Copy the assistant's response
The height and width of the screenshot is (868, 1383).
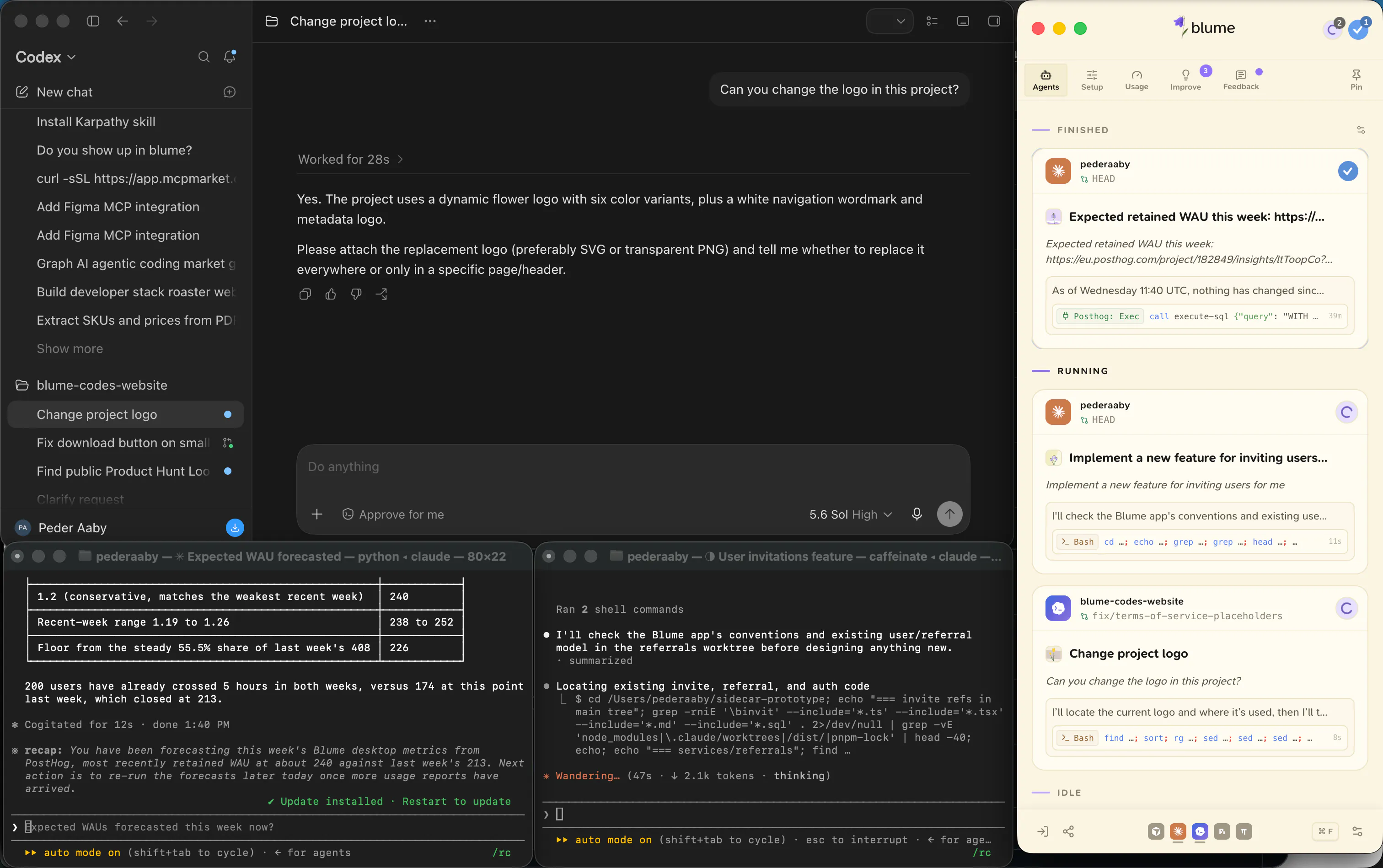click(x=306, y=294)
